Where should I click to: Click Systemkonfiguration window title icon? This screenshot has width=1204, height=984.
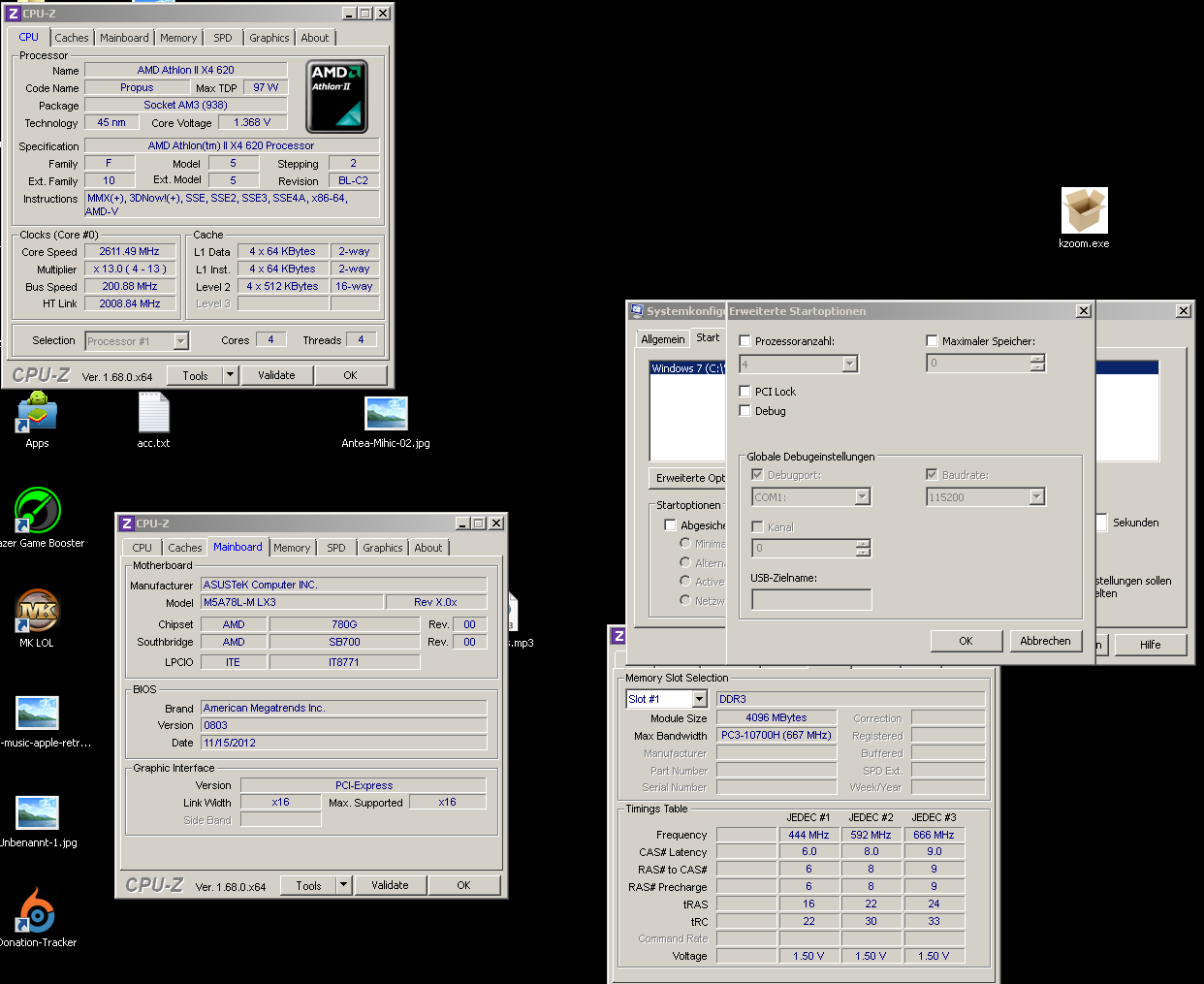click(x=637, y=310)
